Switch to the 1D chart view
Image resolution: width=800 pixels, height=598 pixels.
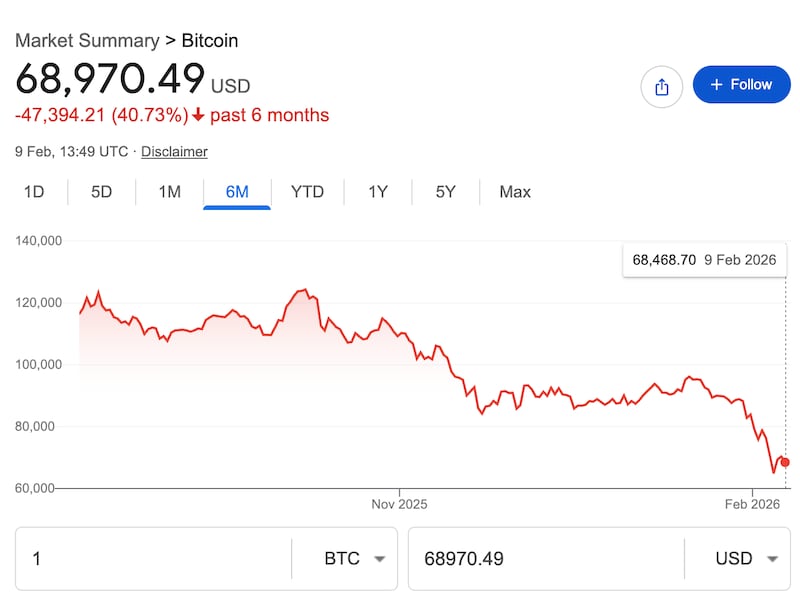click(33, 192)
